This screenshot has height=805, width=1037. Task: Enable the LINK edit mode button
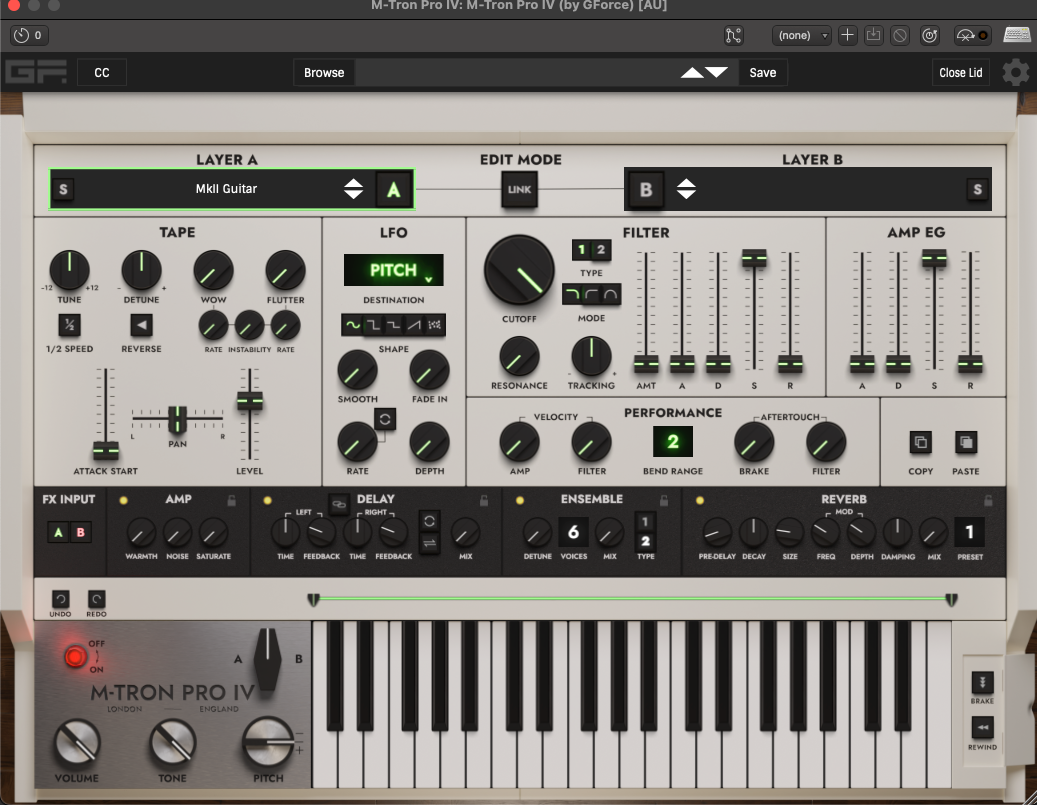point(519,189)
